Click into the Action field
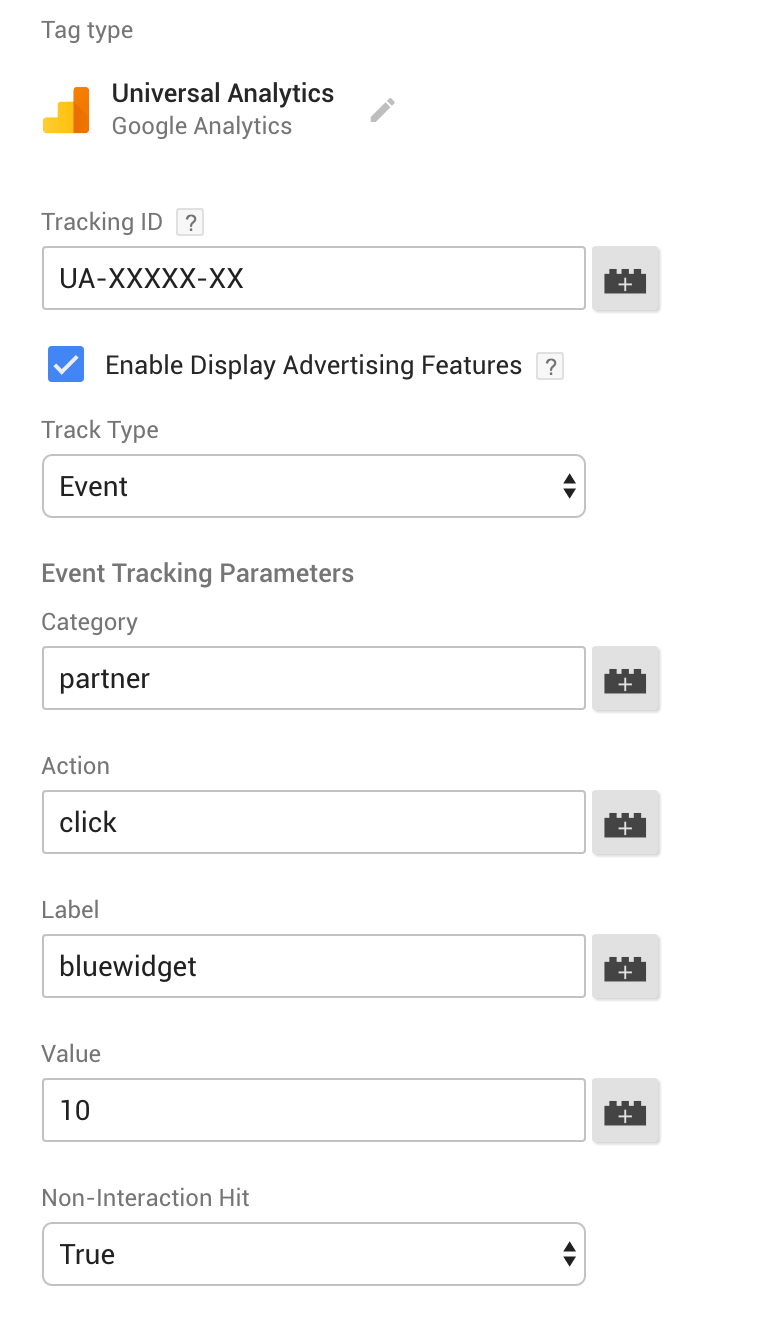 [x=313, y=822]
